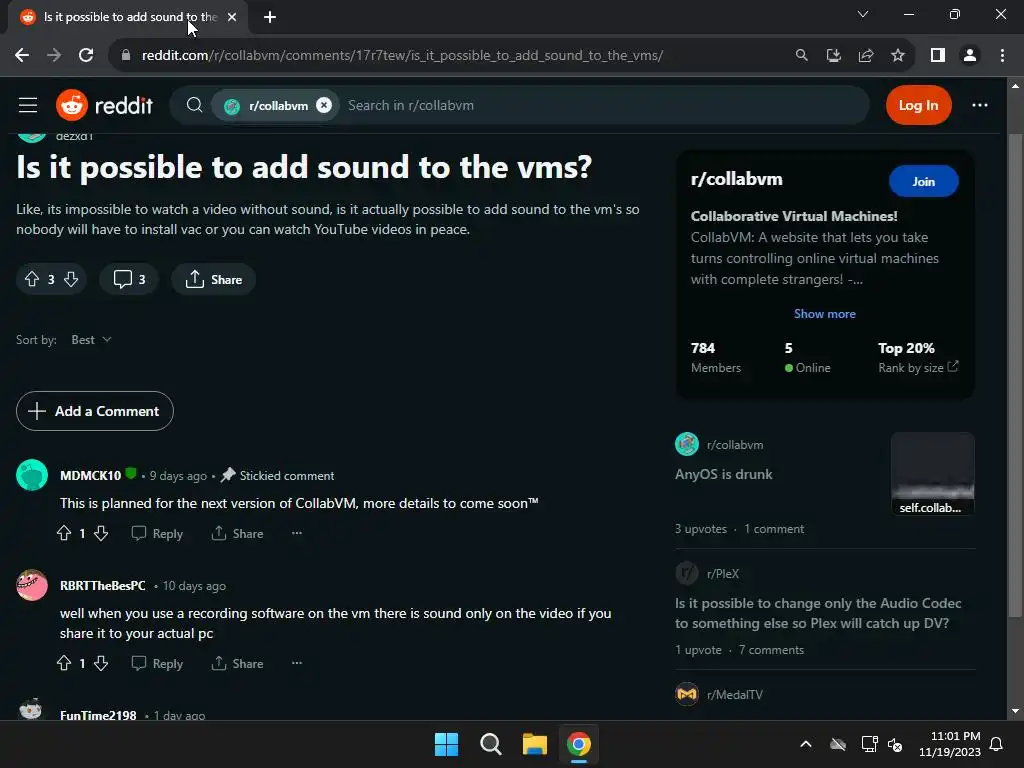Click the address bar URL

point(402,56)
